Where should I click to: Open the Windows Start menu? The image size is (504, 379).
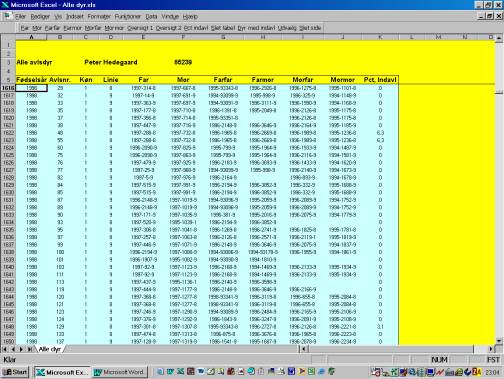click(15, 372)
